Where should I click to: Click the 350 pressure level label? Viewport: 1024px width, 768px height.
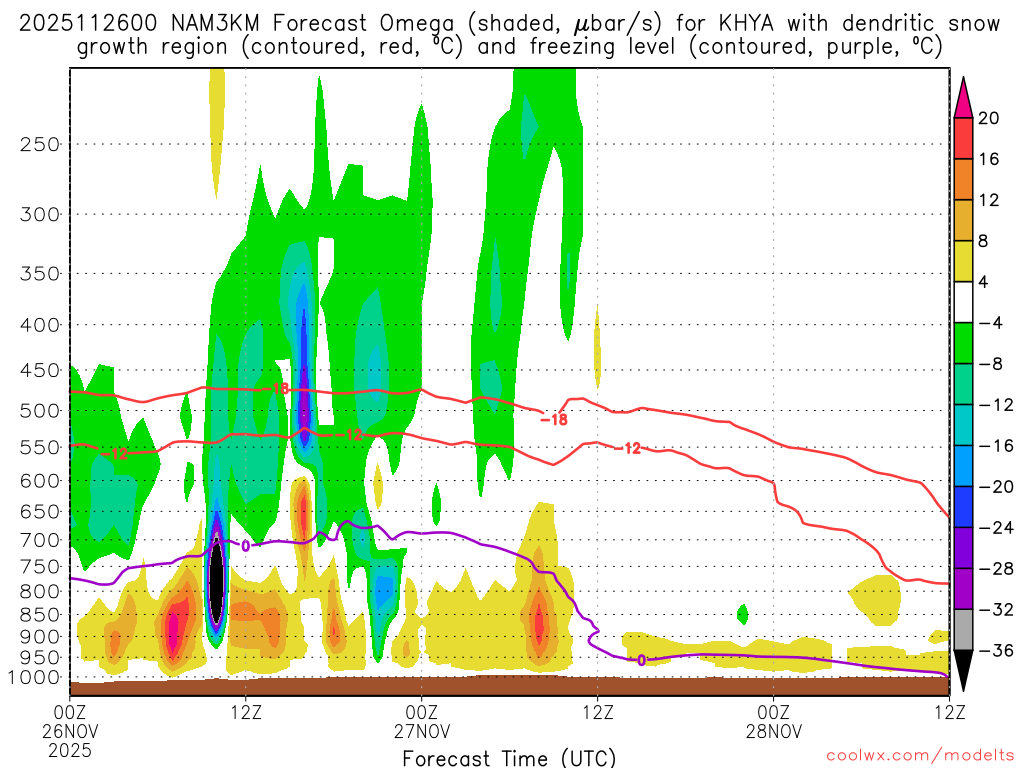(40, 274)
